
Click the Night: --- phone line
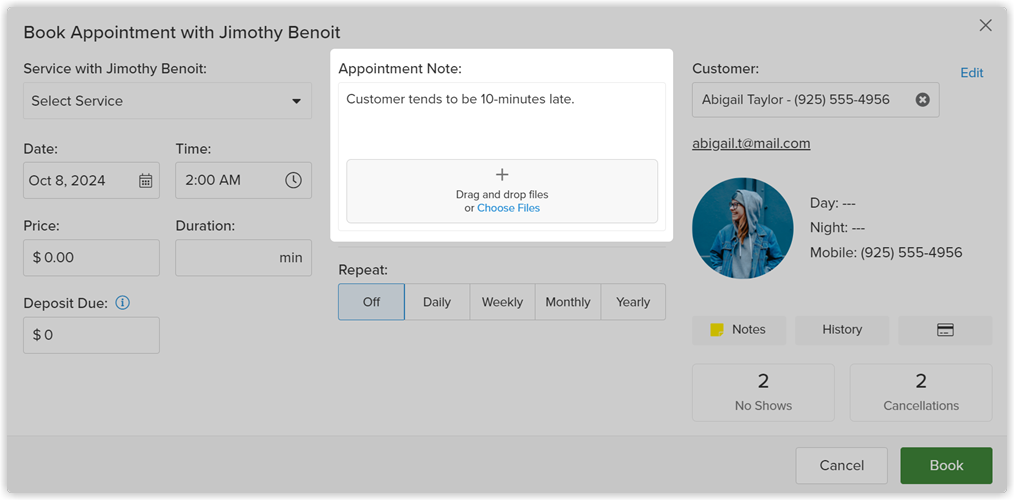(838, 228)
